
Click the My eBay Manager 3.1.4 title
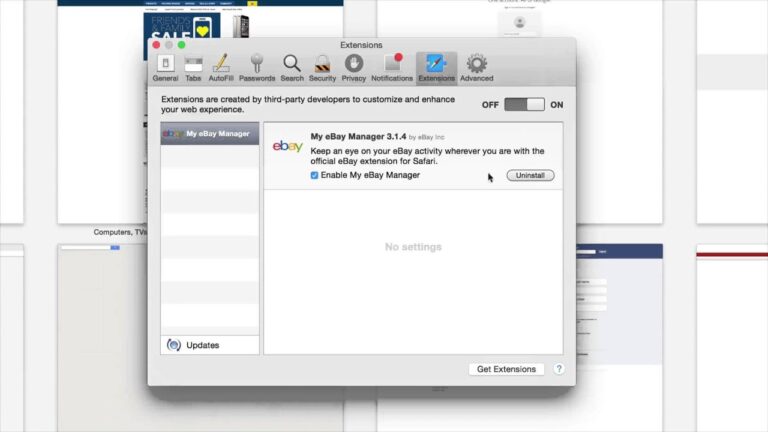pos(359,137)
